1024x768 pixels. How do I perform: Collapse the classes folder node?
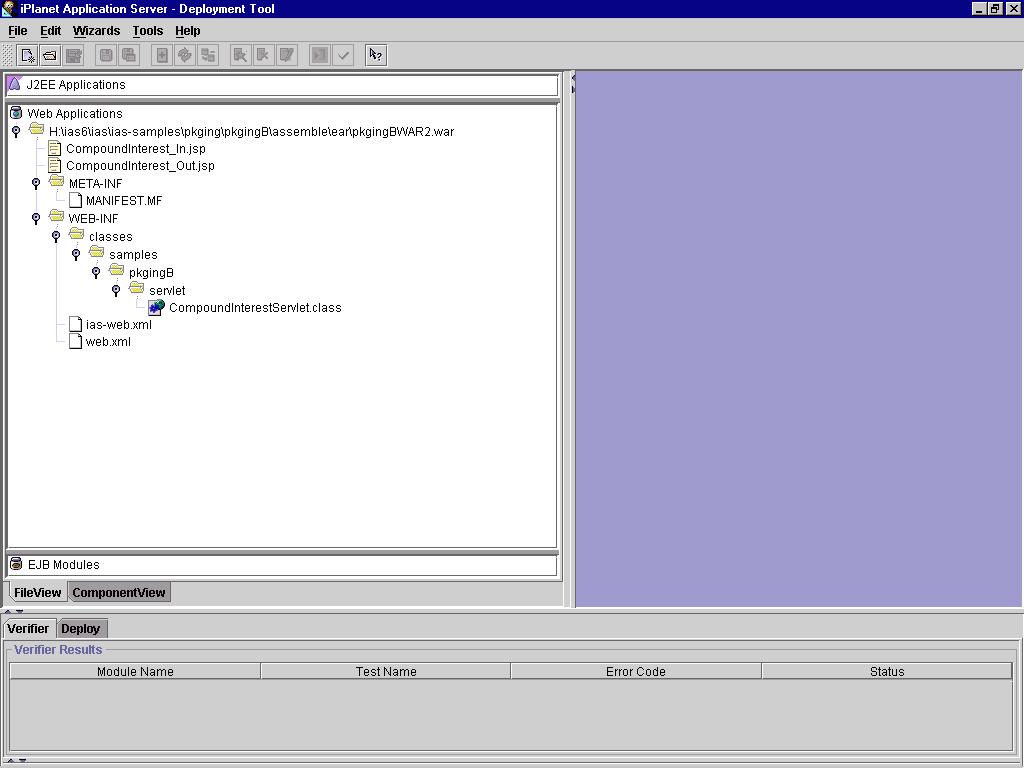coord(56,236)
